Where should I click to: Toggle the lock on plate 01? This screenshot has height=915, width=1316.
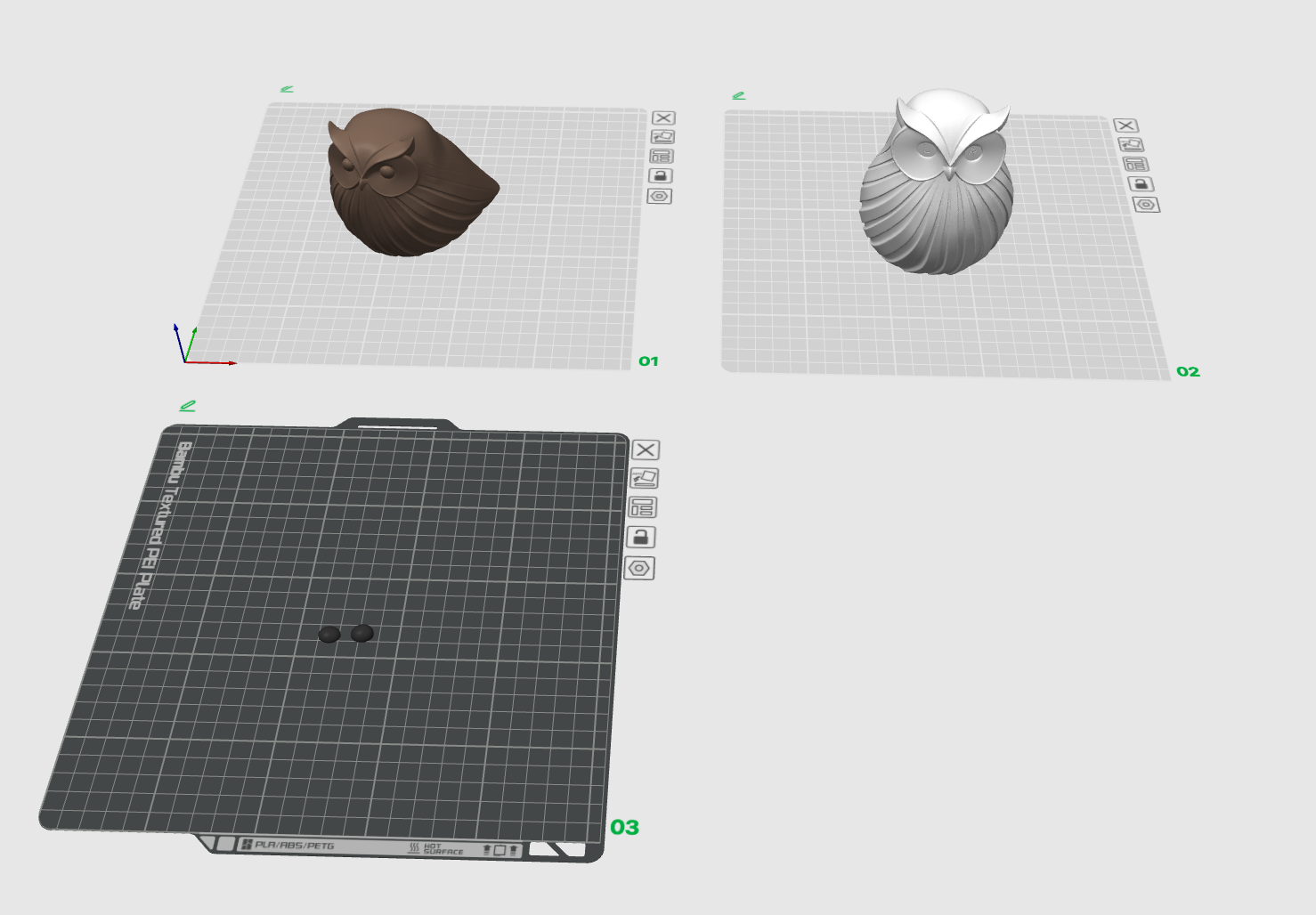point(660,176)
